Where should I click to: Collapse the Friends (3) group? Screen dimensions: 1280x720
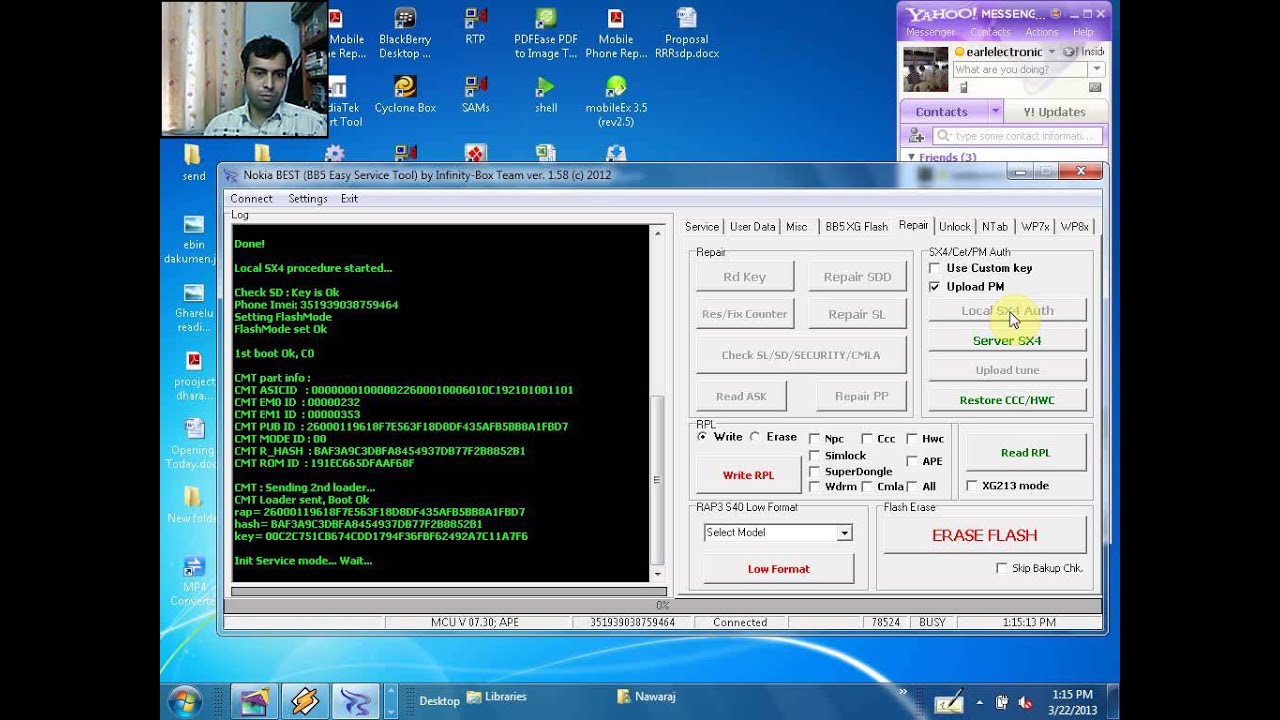click(911, 157)
